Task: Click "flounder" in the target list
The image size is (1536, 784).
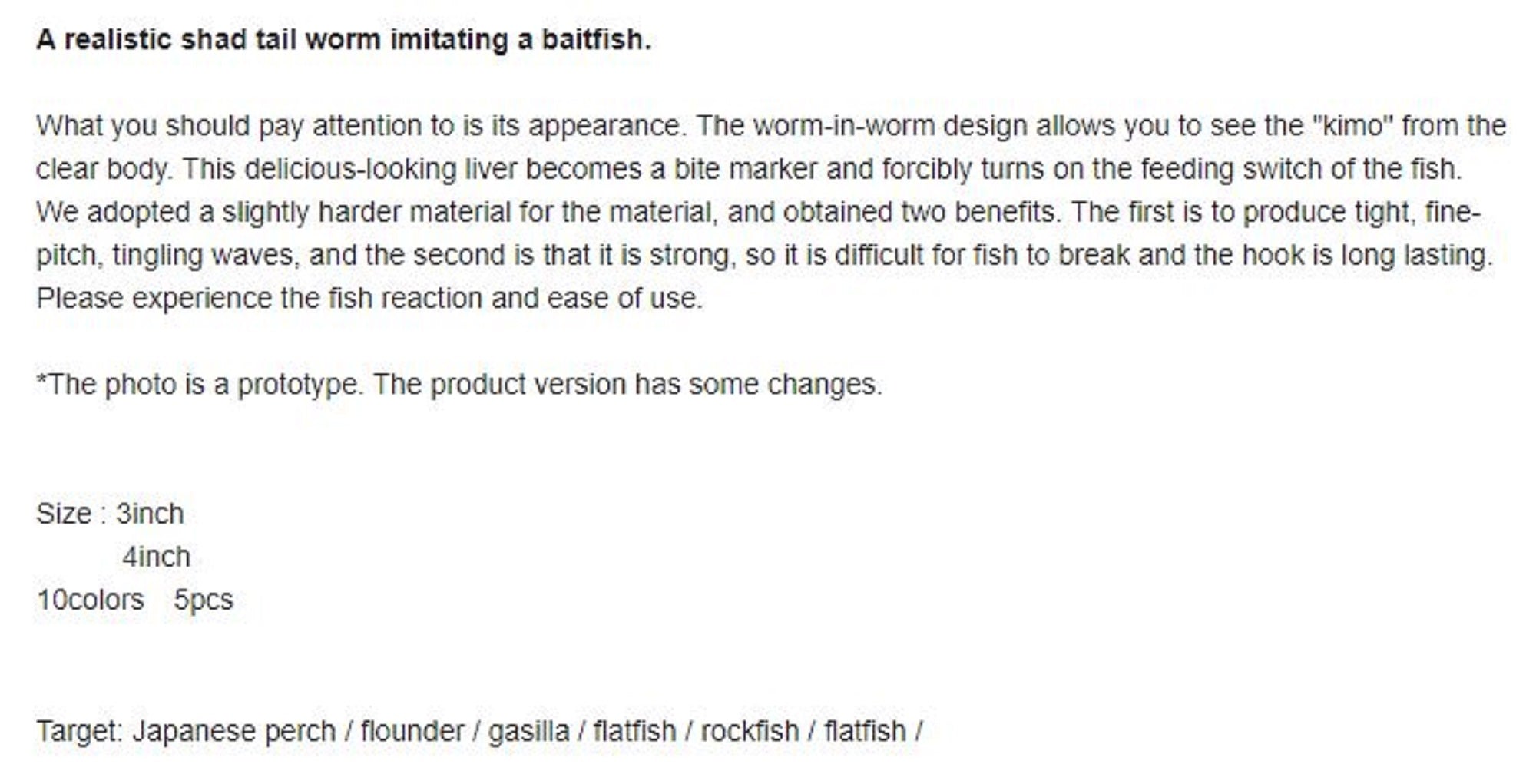Action: click(412, 731)
